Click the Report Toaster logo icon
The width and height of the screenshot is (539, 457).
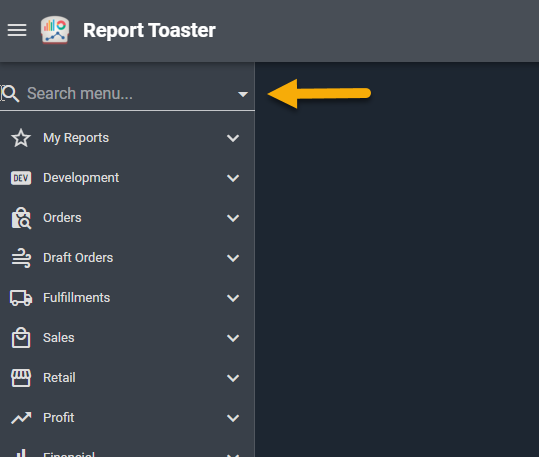55,30
